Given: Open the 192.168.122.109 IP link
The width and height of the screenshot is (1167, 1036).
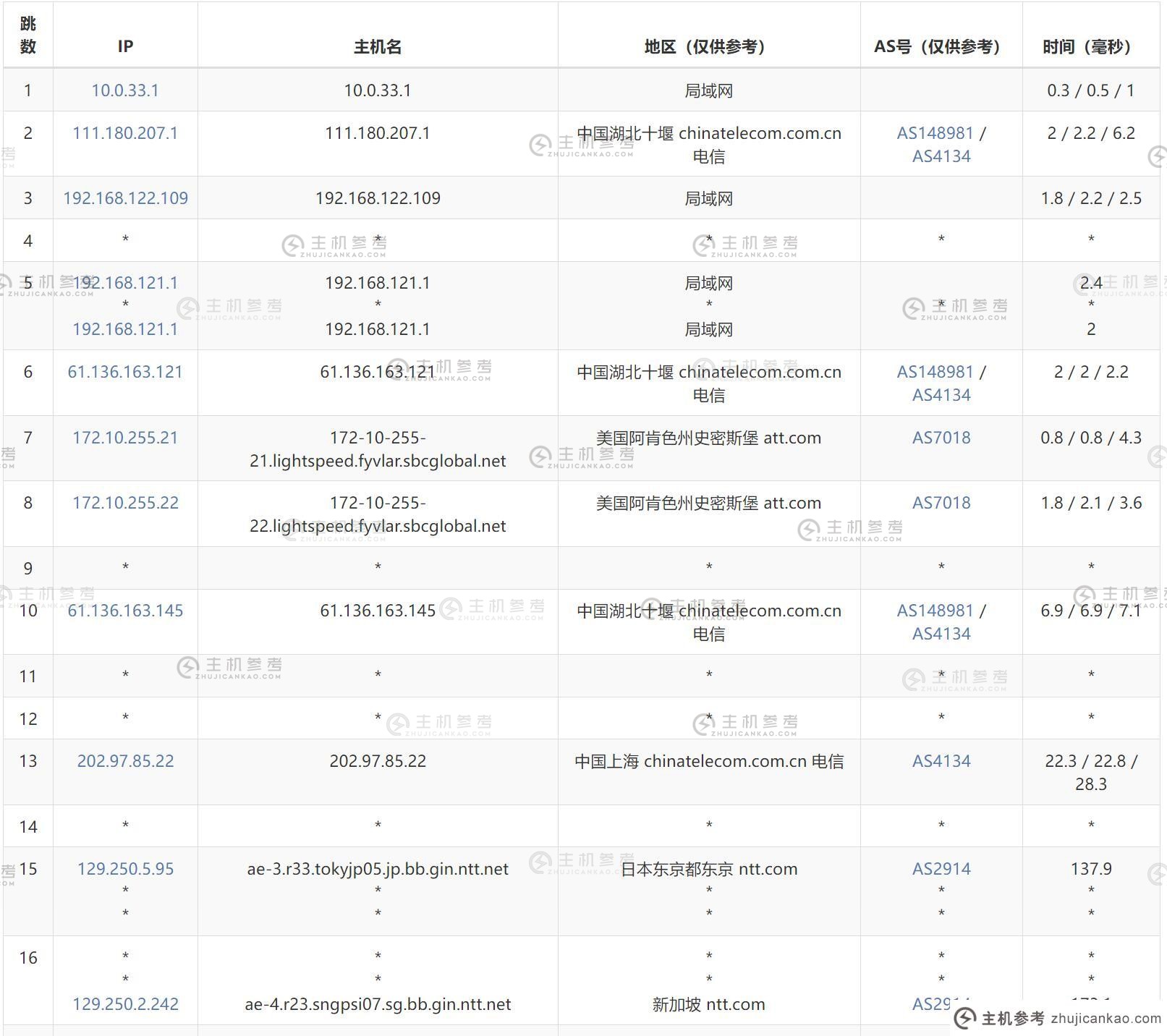Looking at the screenshot, I should [125, 198].
